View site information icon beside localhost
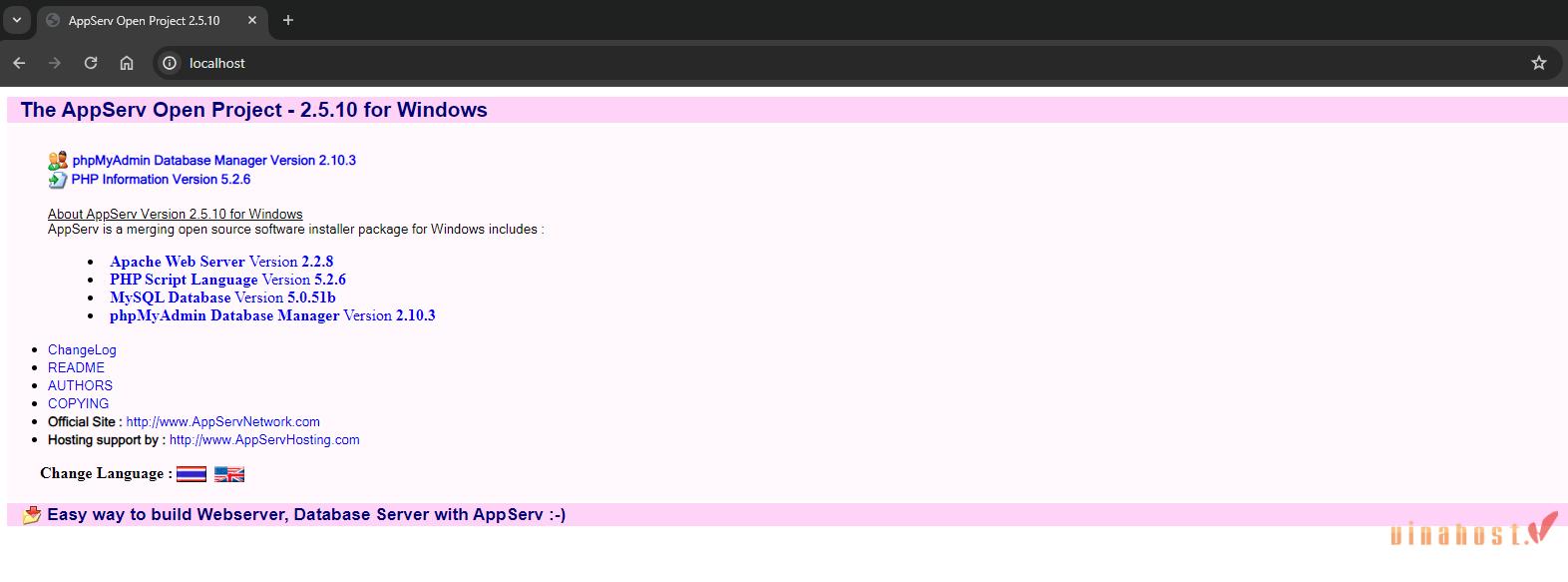The width and height of the screenshot is (1568, 582). [170, 63]
